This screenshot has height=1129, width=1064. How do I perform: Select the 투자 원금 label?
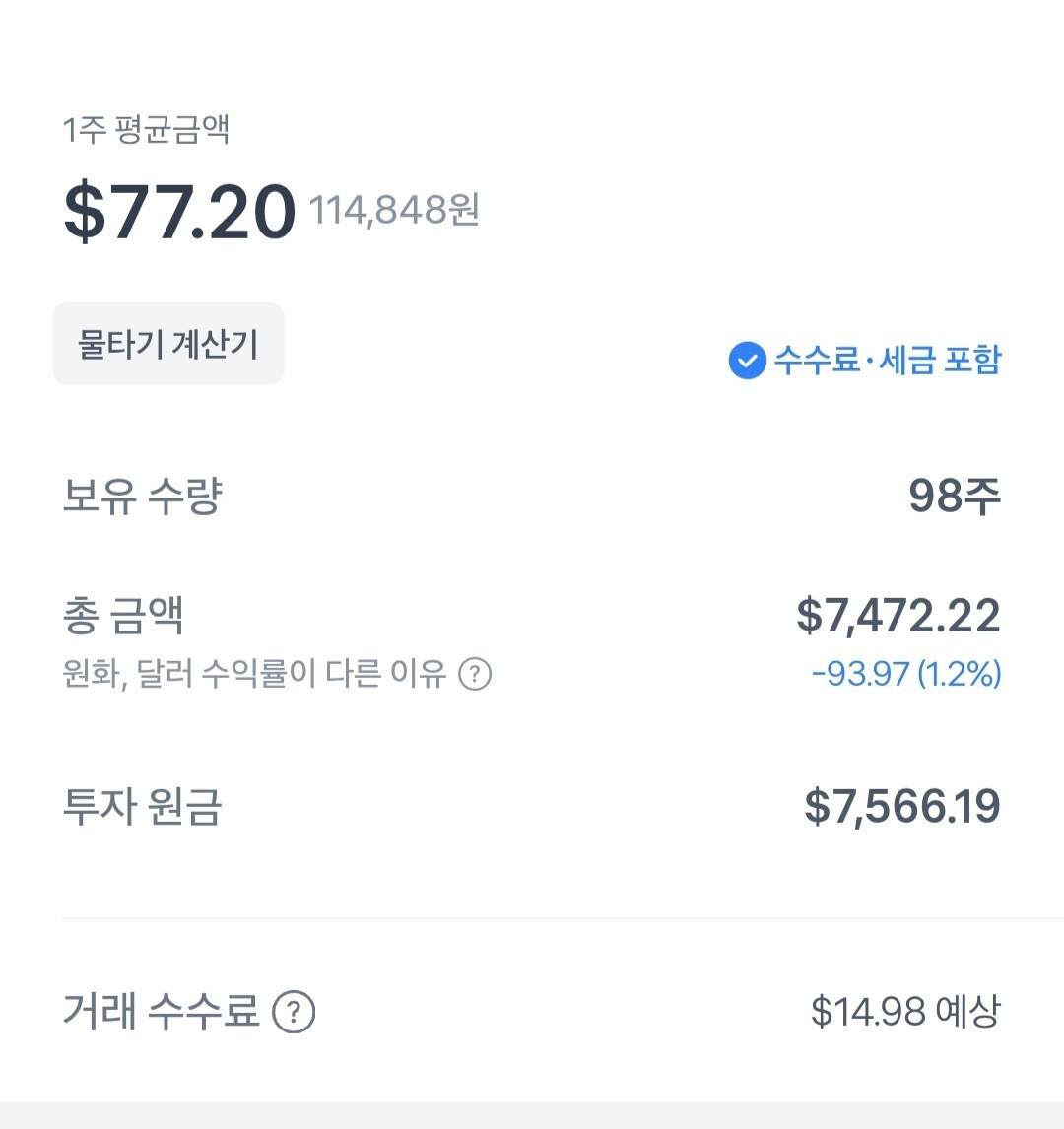[142, 807]
